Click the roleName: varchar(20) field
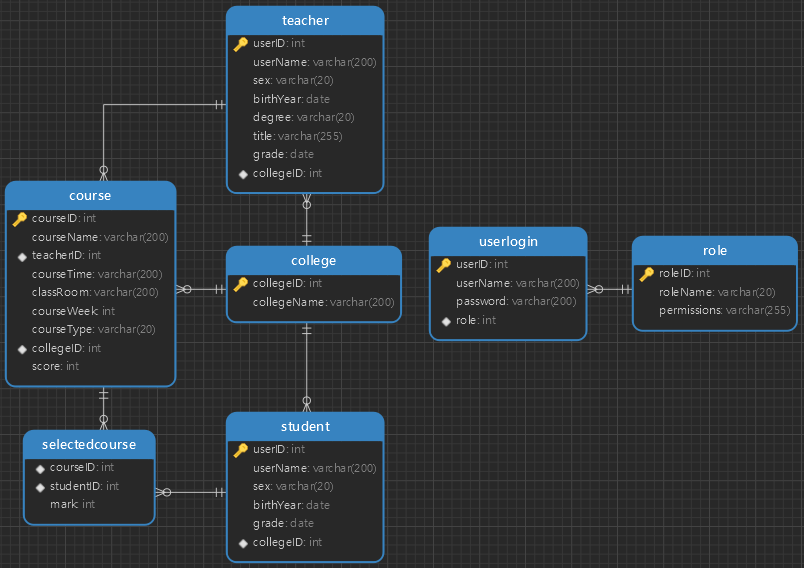 coord(717,292)
